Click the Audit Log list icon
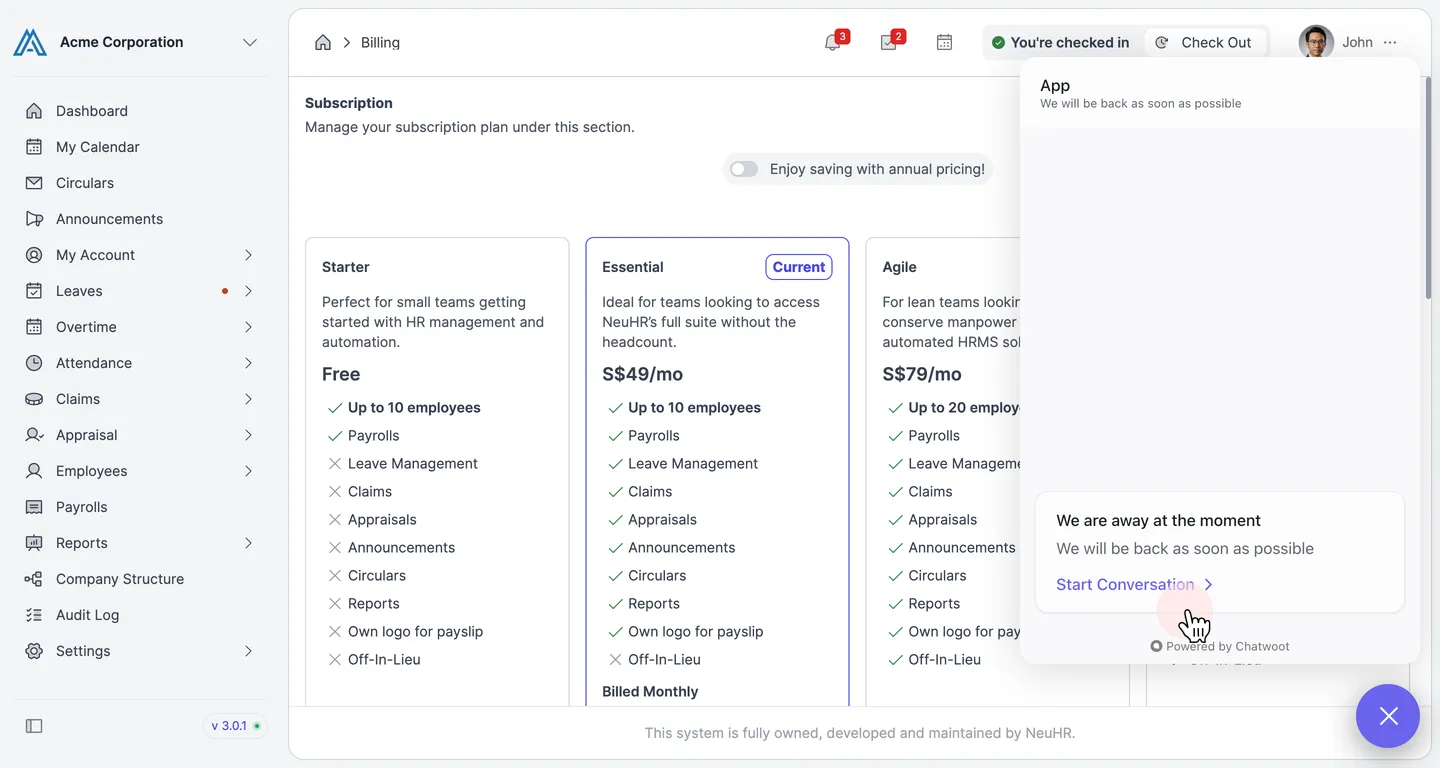The image size is (1440, 768). pyautogui.click(x=34, y=615)
